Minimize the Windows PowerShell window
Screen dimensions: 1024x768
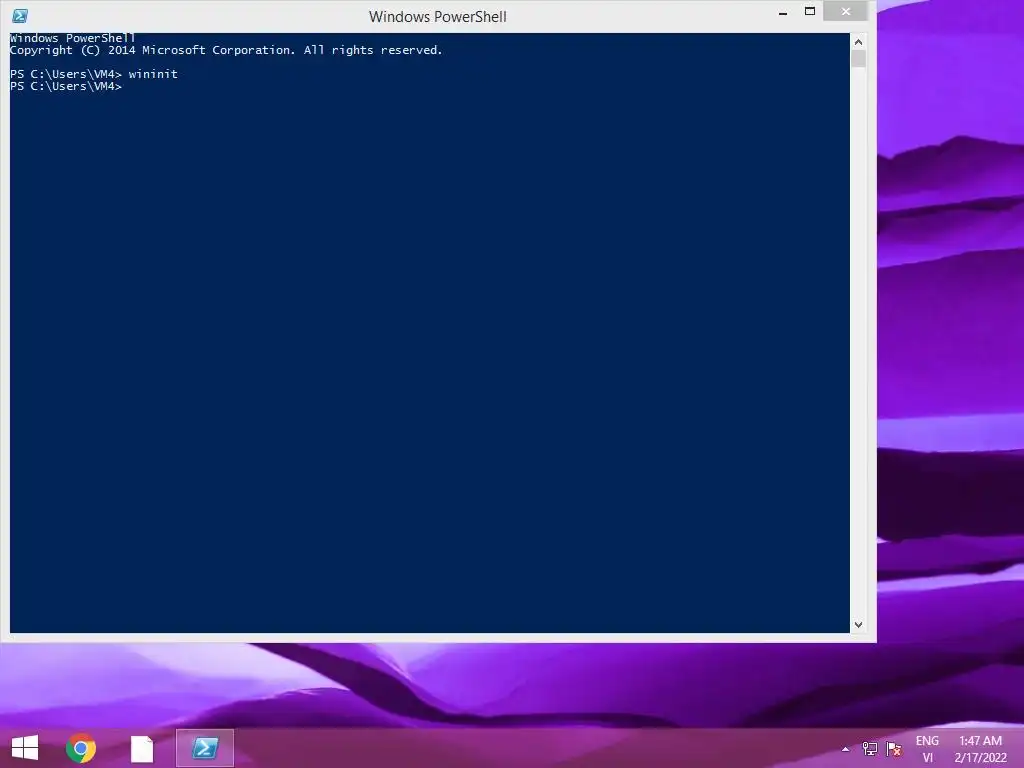783,12
